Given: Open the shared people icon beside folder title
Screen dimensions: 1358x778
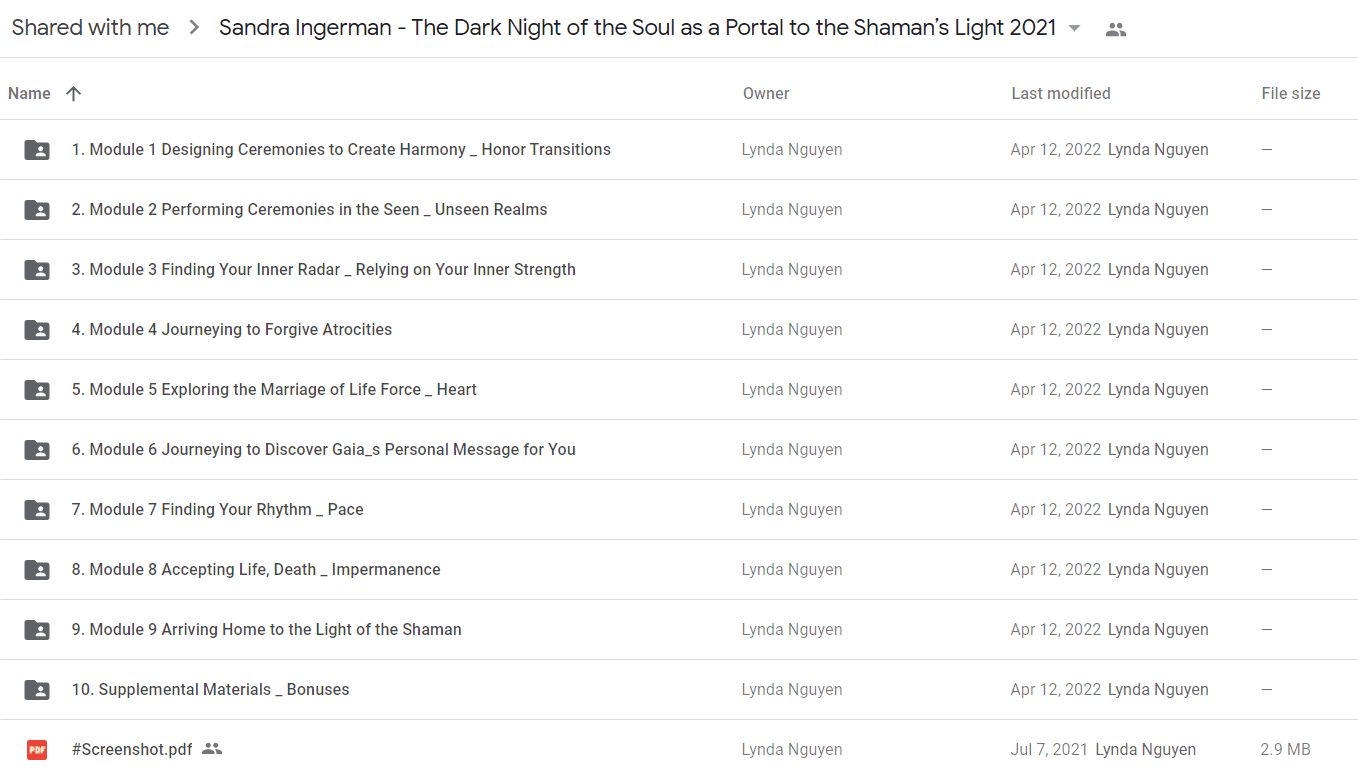Looking at the screenshot, I should [1116, 29].
